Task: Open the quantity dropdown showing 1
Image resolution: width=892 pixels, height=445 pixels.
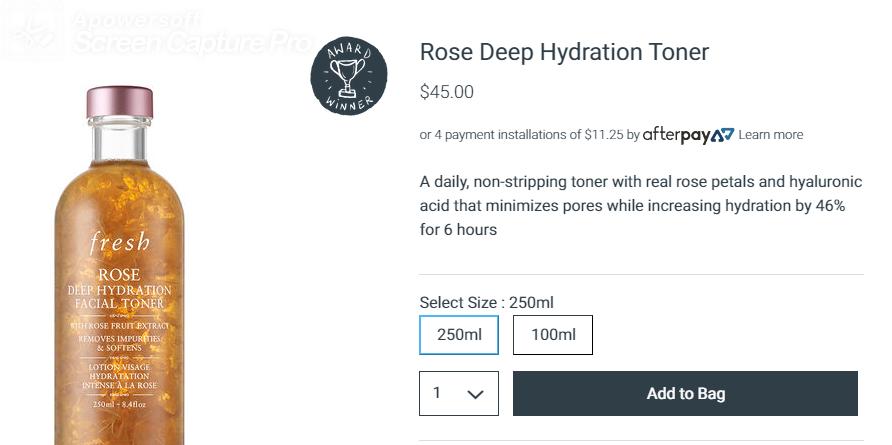Action: click(x=458, y=393)
